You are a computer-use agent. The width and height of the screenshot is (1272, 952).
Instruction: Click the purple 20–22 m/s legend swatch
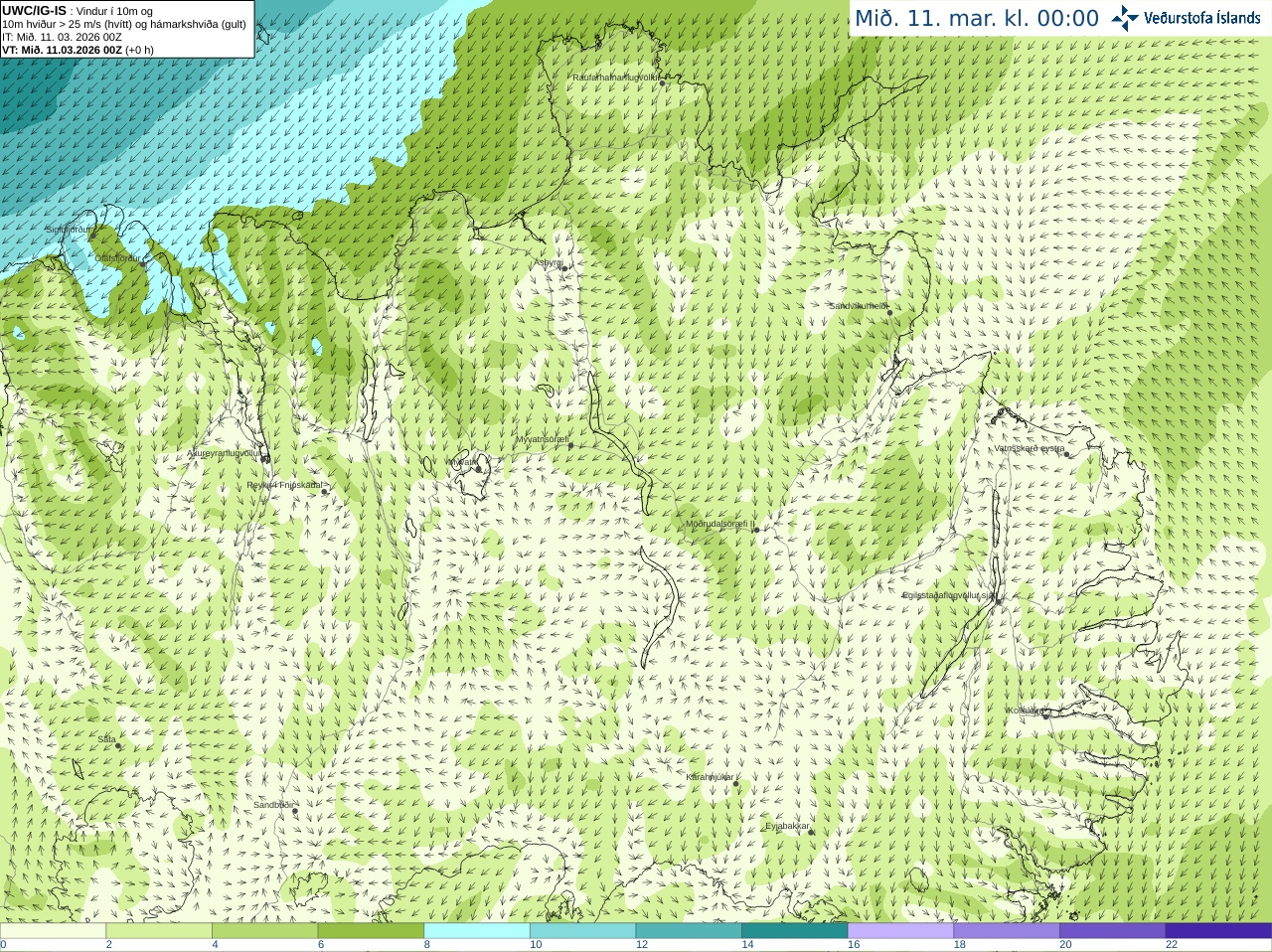[x=1113, y=931]
